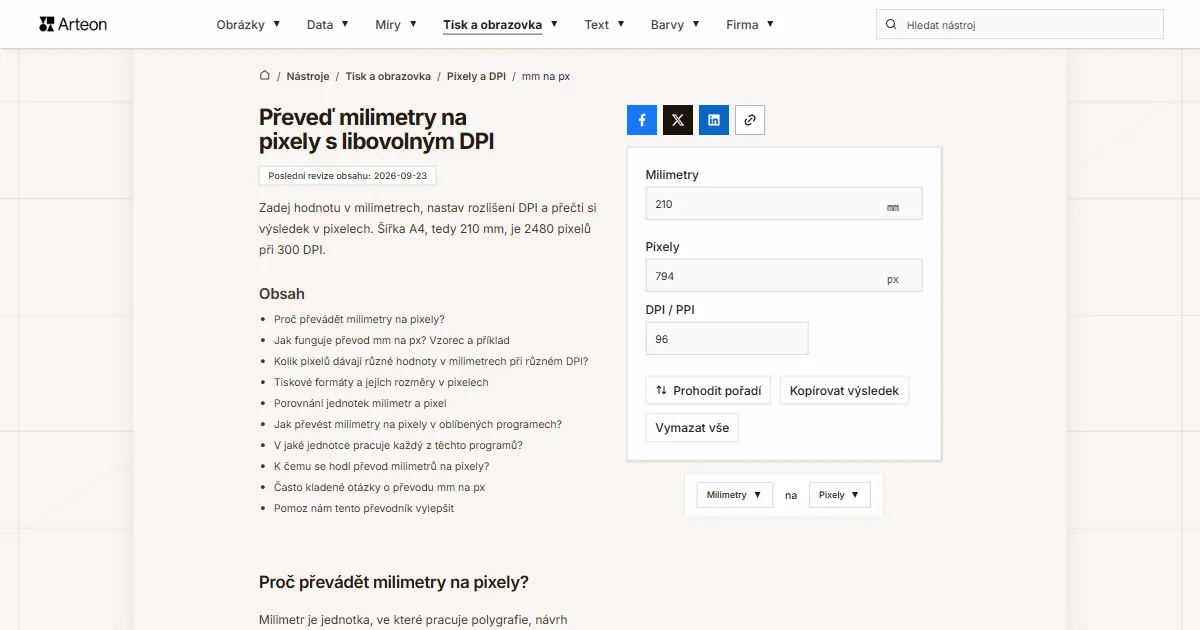Image resolution: width=1200 pixels, height=630 pixels.
Task: Click the search magnifier icon
Action: 891,24
